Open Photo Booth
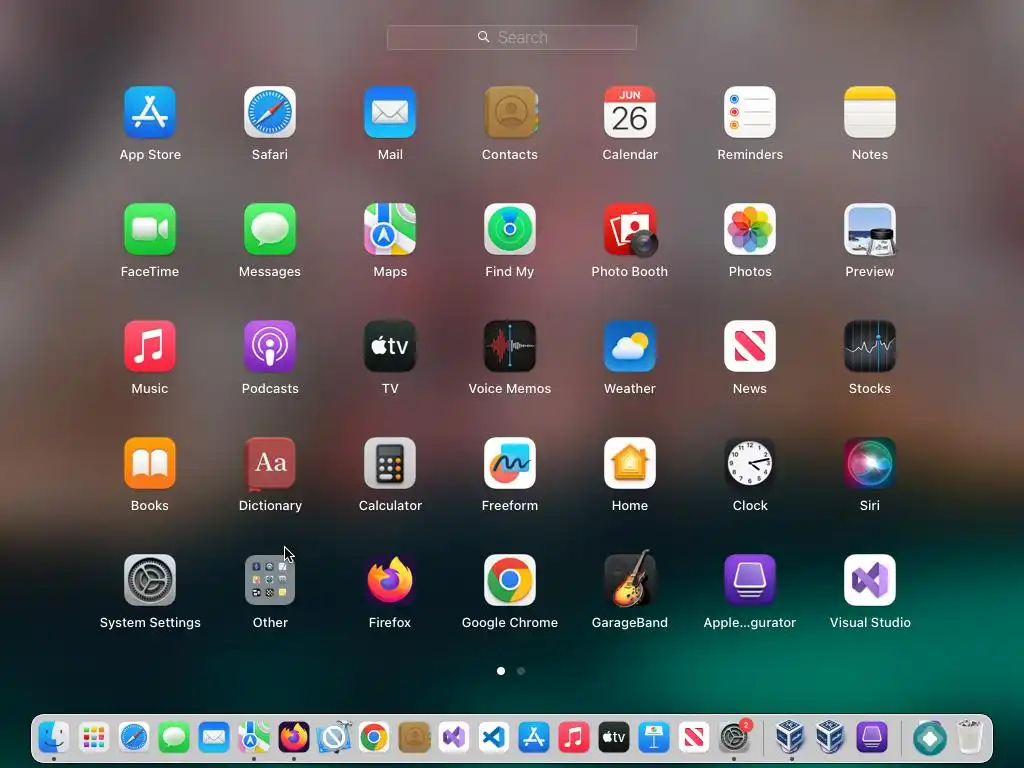The width and height of the screenshot is (1024, 768). 630,229
